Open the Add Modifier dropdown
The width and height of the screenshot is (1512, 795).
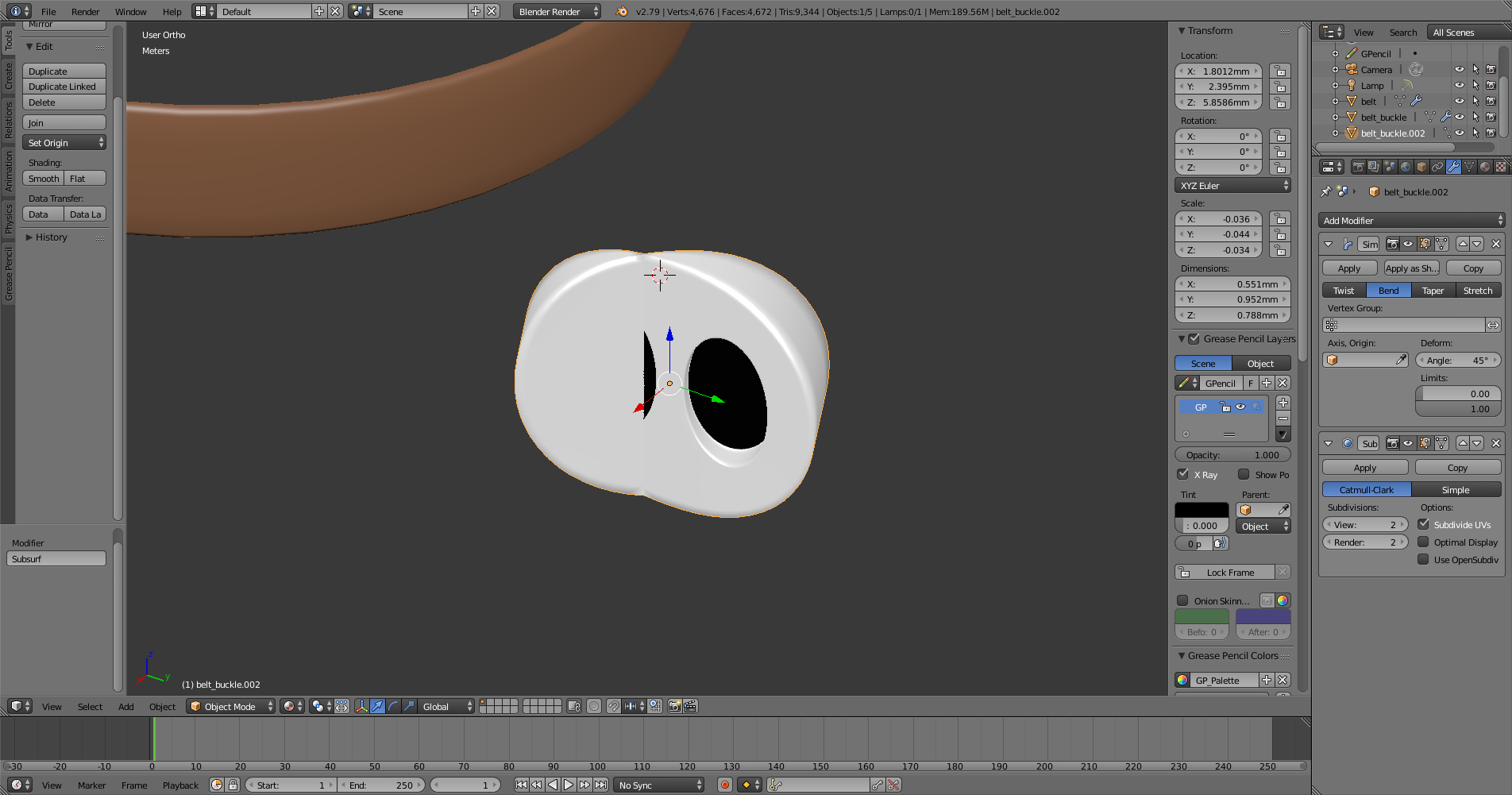pos(1412,220)
